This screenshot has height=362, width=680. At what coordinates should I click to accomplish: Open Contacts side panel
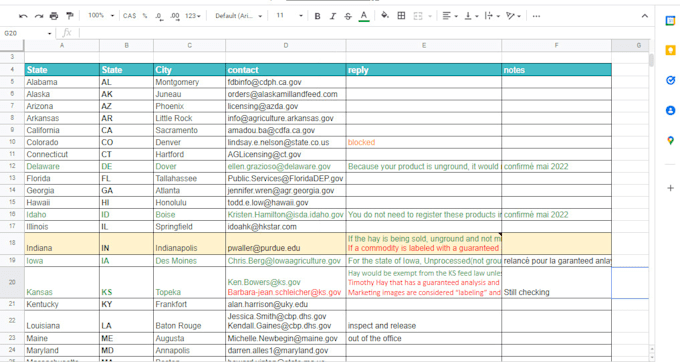tap(670, 111)
